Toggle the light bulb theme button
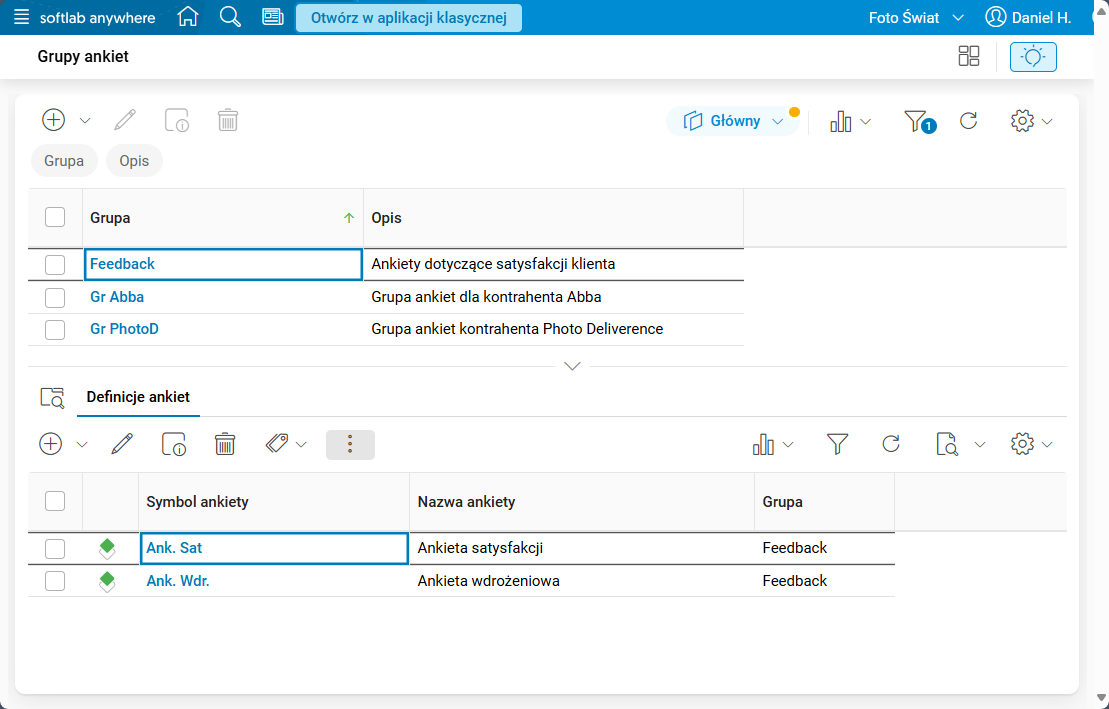Screen dimensions: 1109x709 coord(1033,57)
